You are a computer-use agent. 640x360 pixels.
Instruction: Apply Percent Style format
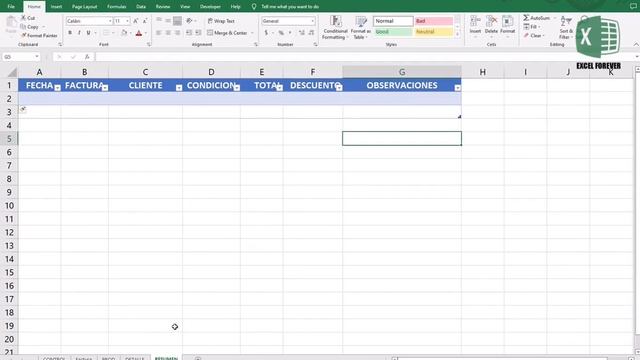(x=281, y=33)
